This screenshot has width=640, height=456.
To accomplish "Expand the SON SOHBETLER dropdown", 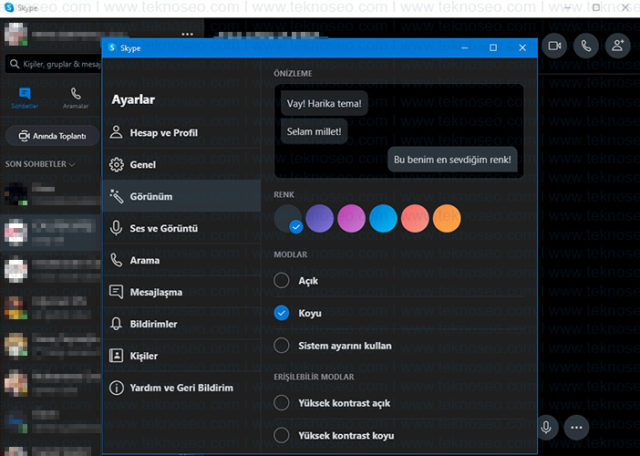I will pyautogui.click(x=40, y=164).
